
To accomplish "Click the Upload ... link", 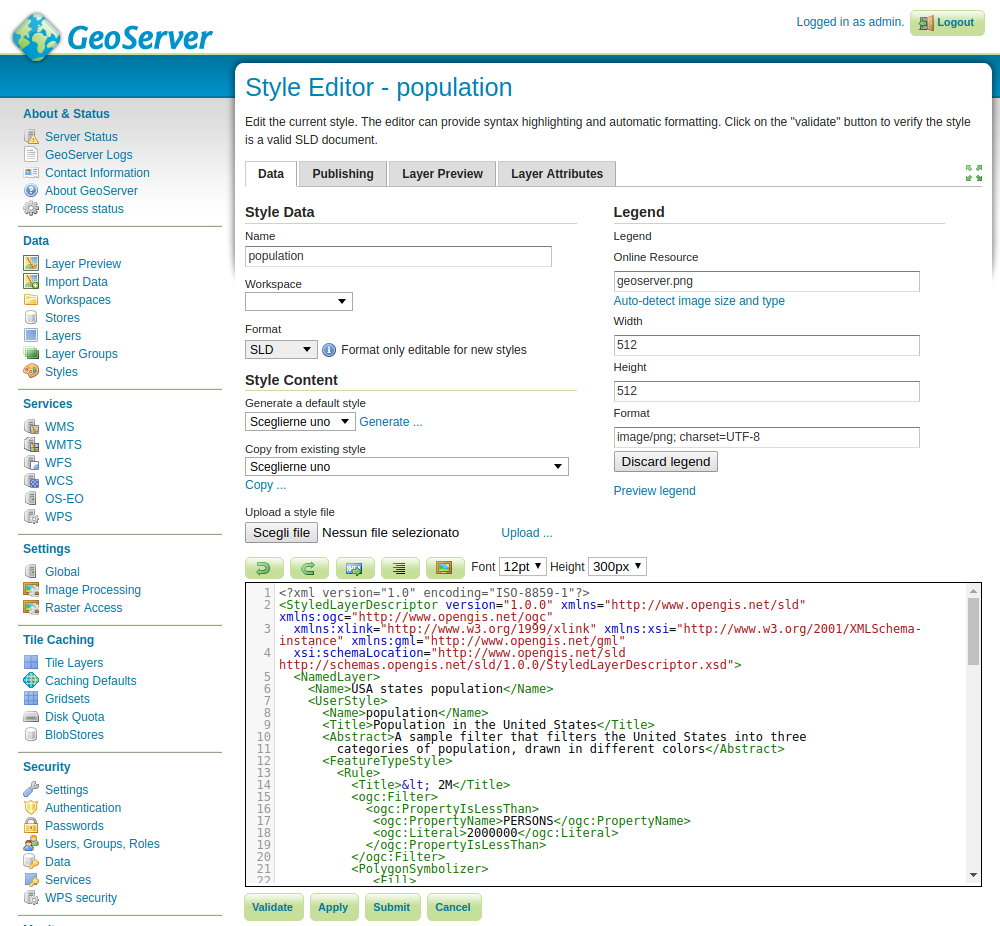I will [527, 533].
